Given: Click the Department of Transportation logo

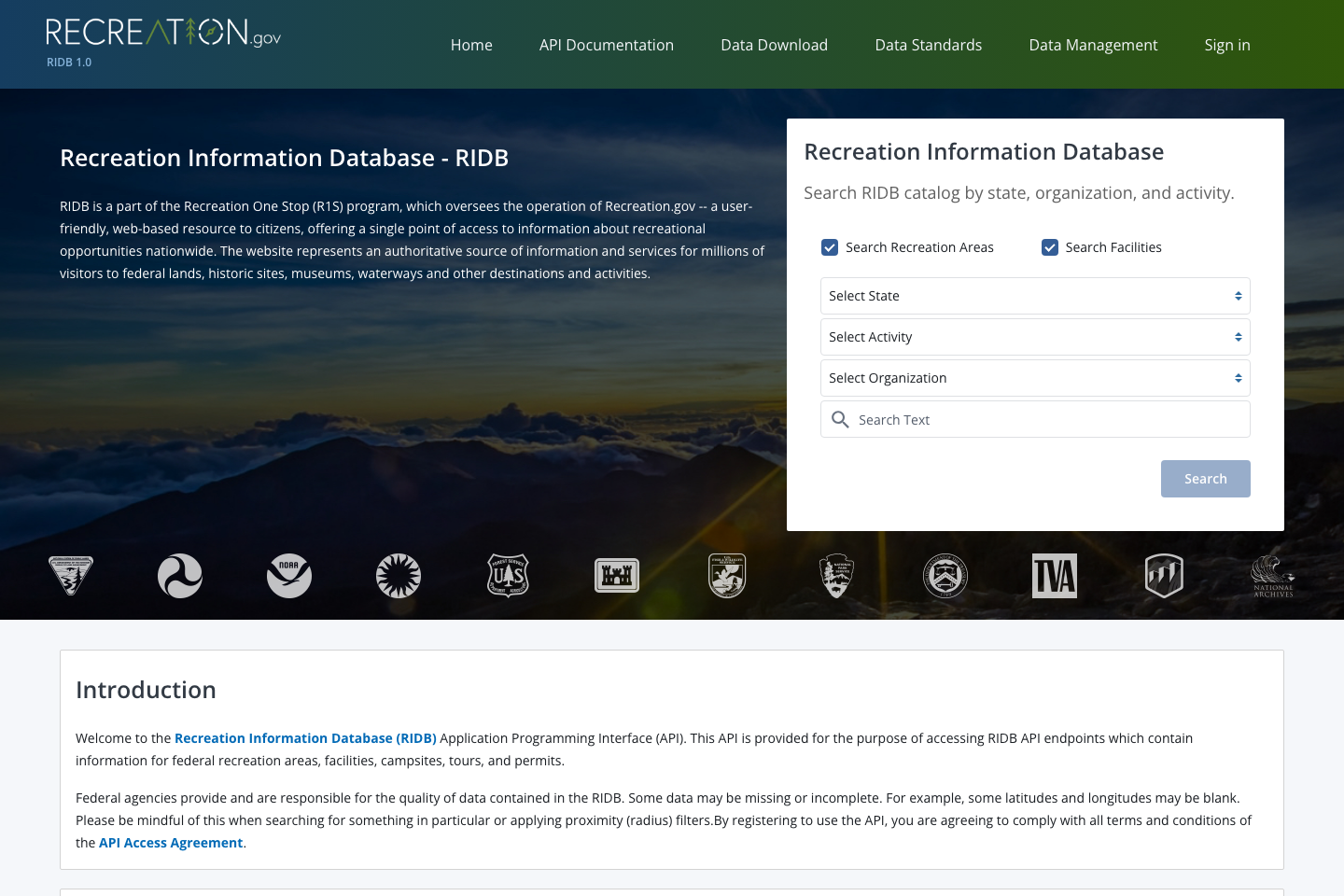Looking at the screenshot, I should 180,576.
